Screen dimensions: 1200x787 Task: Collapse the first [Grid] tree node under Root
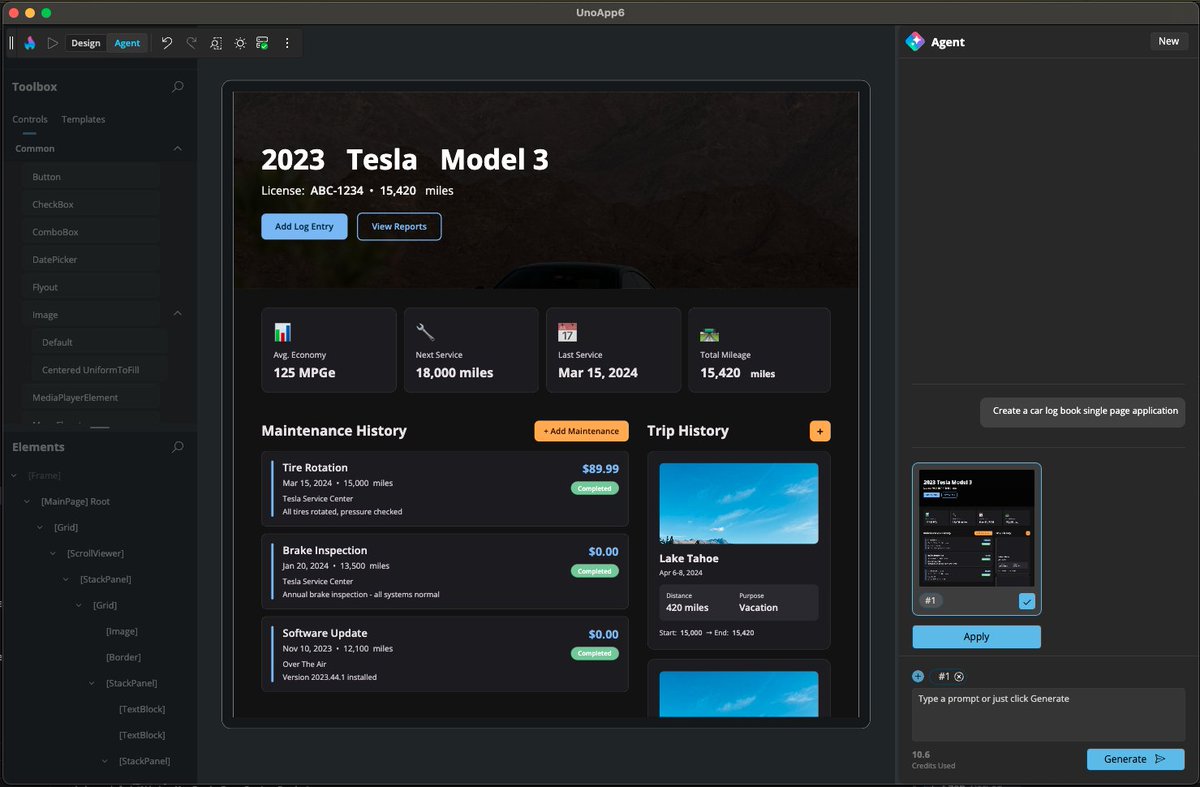41,527
